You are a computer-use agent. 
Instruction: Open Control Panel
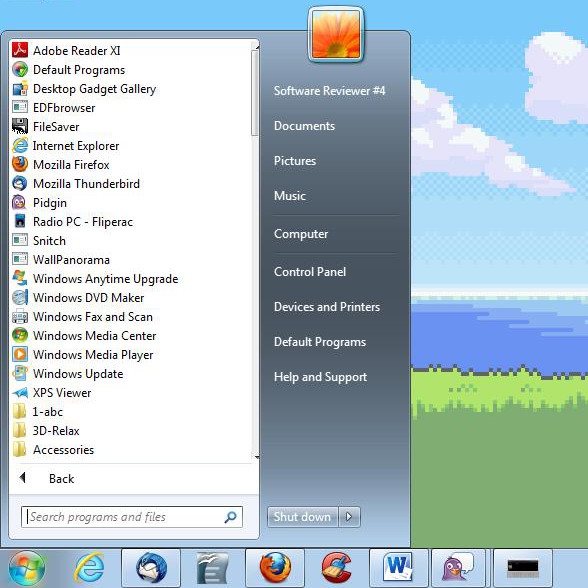point(310,272)
